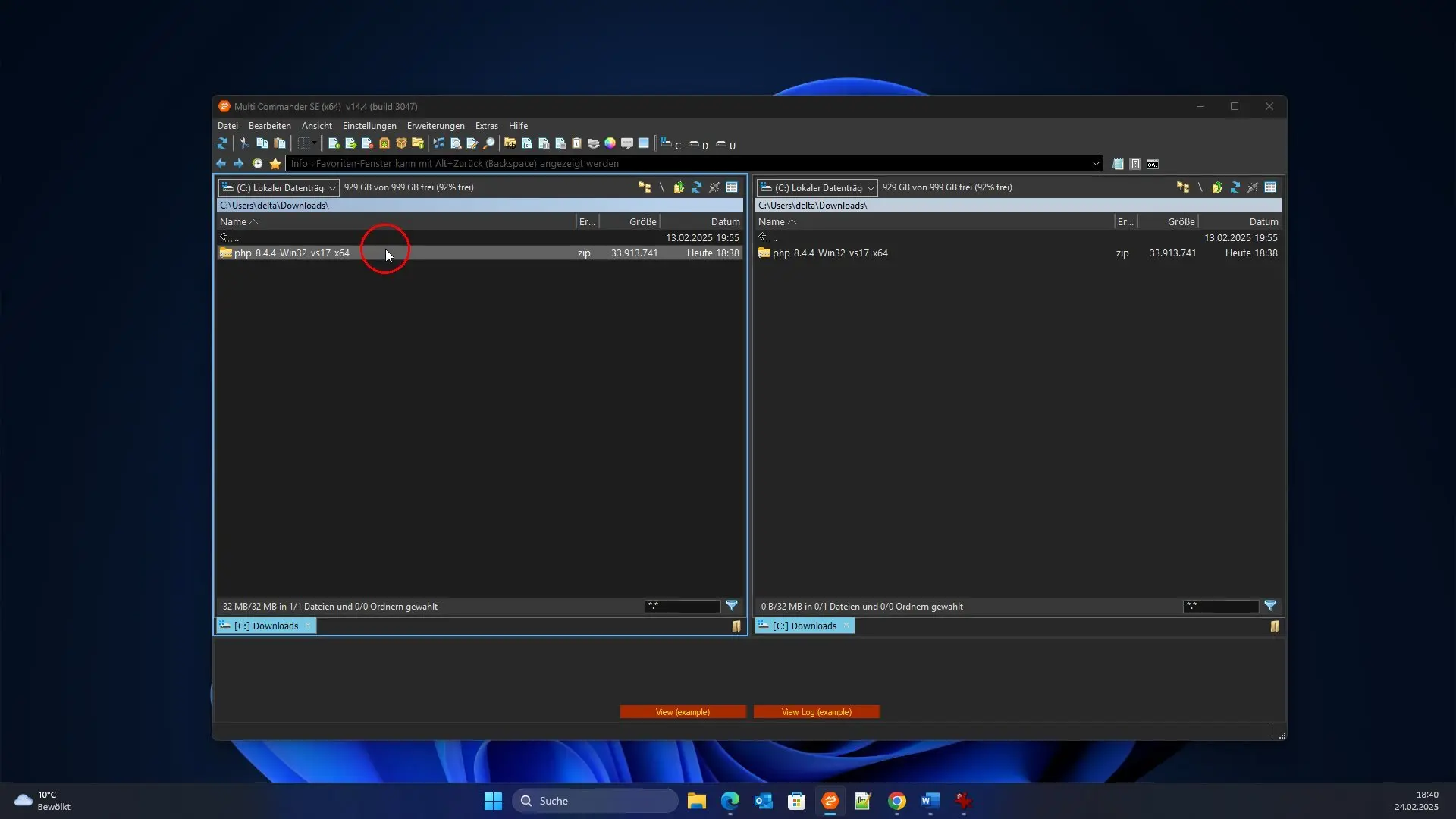This screenshot has height=819, width=1456.
Task: Click left panel filter funnel icon
Action: [x=732, y=606]
